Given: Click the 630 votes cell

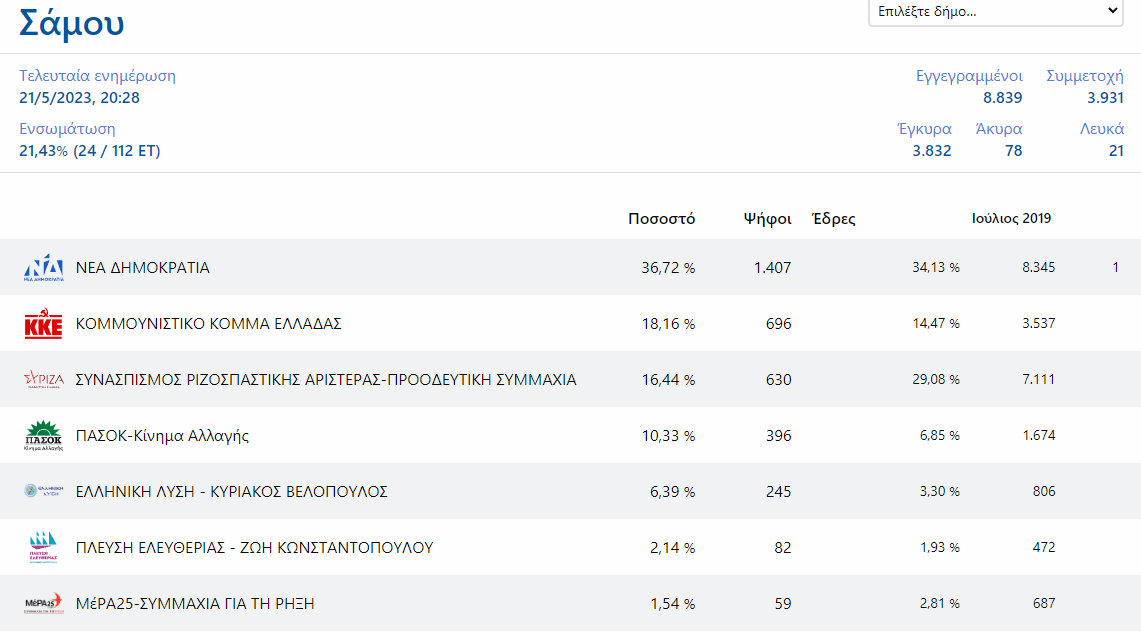Looking at the screenshot, I should pyautogui.click(x=779, y=380).
